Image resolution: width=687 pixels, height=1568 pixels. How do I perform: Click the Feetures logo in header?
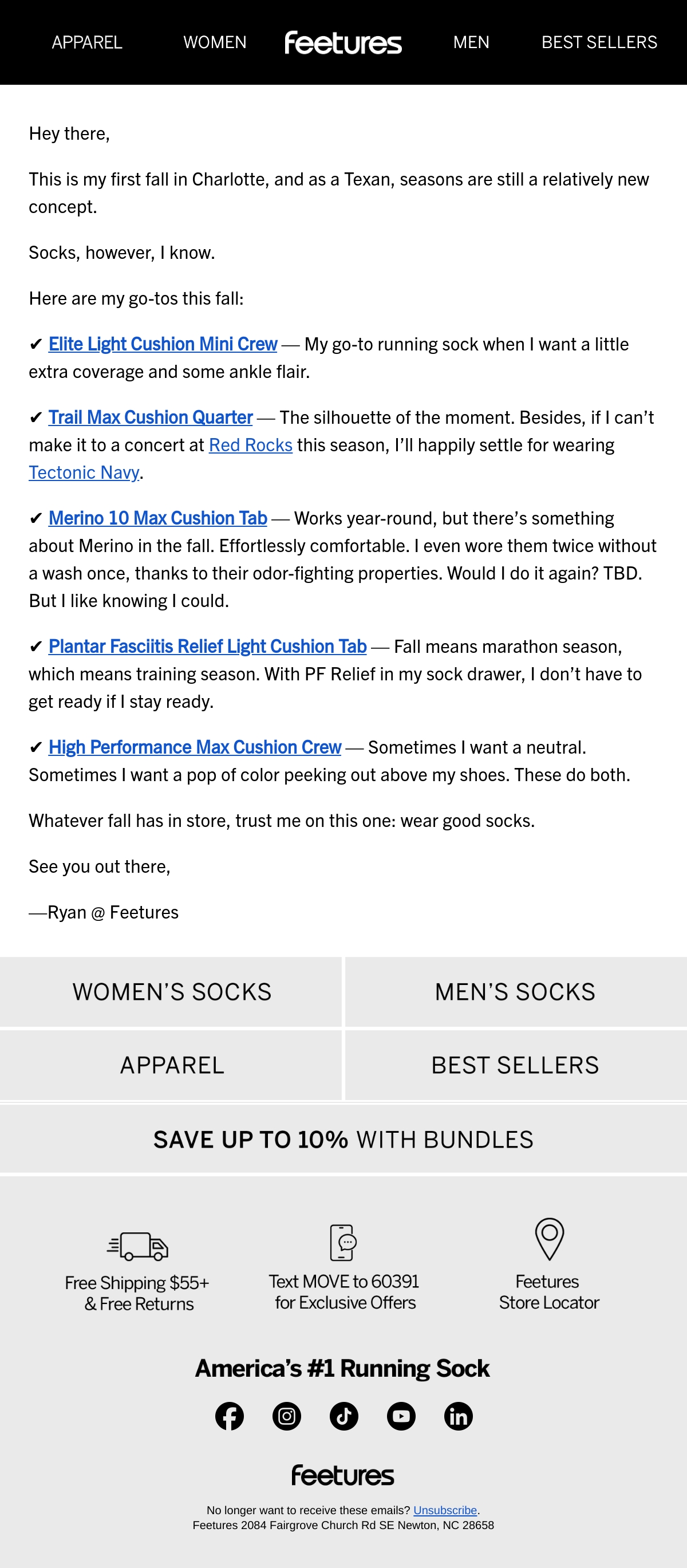click(343, 42)
